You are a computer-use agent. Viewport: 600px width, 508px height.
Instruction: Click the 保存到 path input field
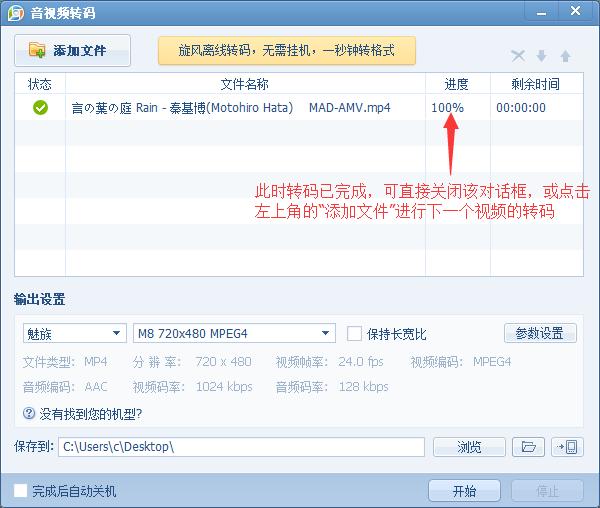241,447
